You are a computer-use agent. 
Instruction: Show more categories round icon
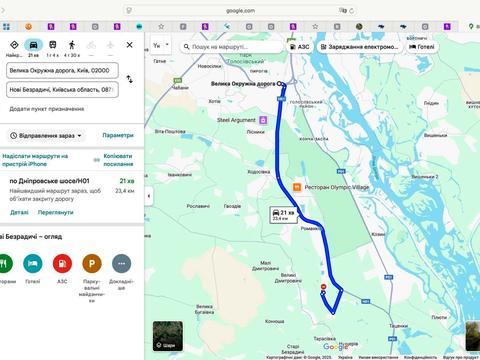(121, 263)
